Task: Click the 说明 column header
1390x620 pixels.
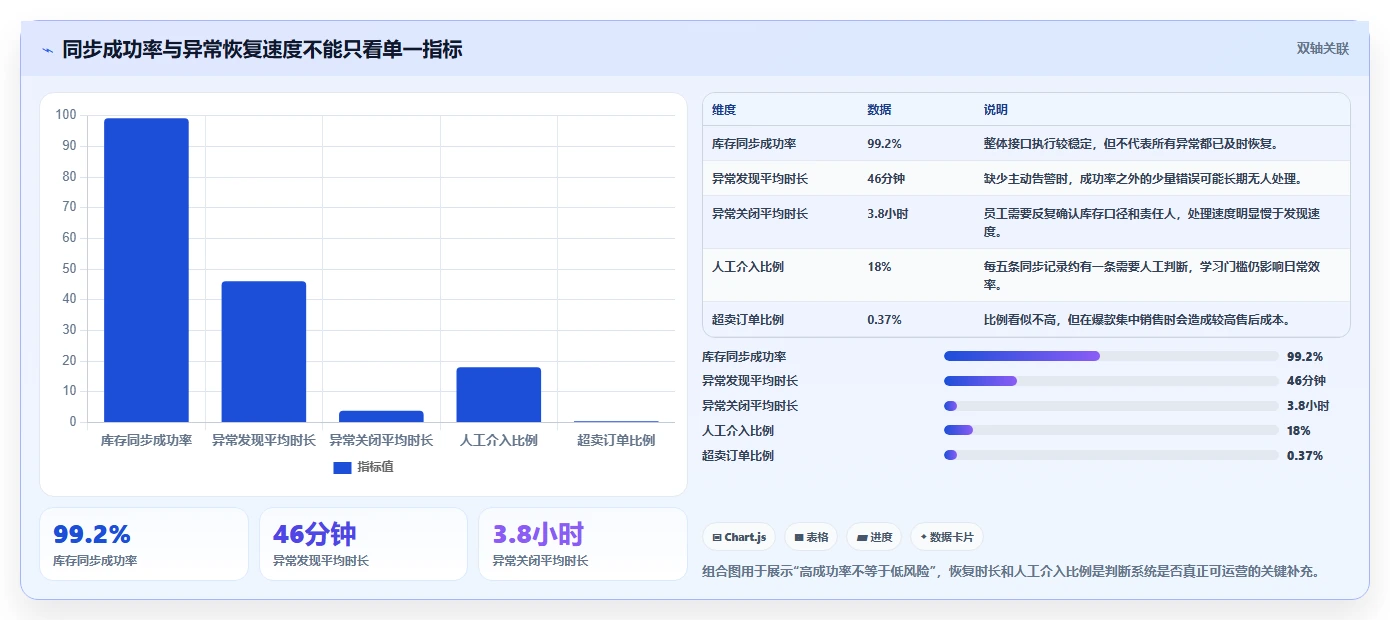Action: click(x=996, y=110)
